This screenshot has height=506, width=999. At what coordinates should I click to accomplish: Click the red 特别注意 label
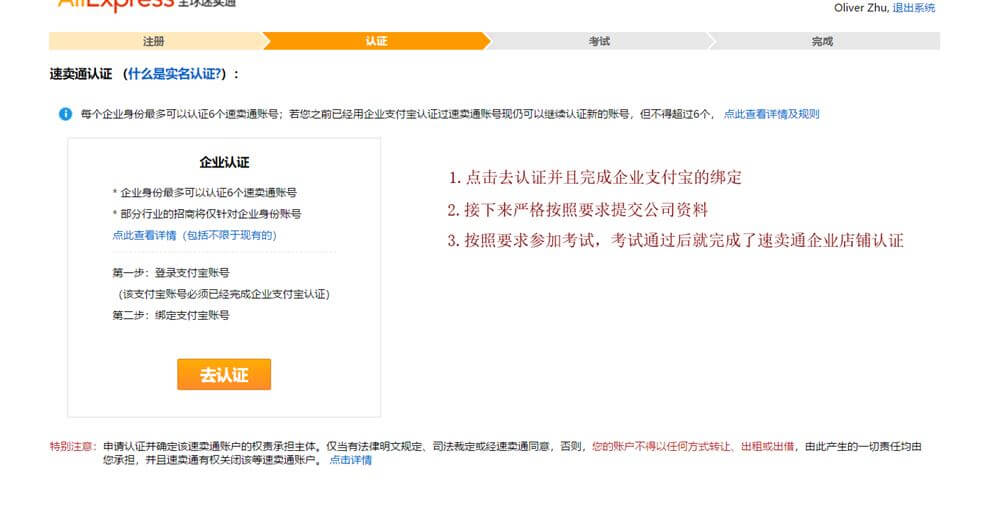pyautogui.click(x=73, y=446)
